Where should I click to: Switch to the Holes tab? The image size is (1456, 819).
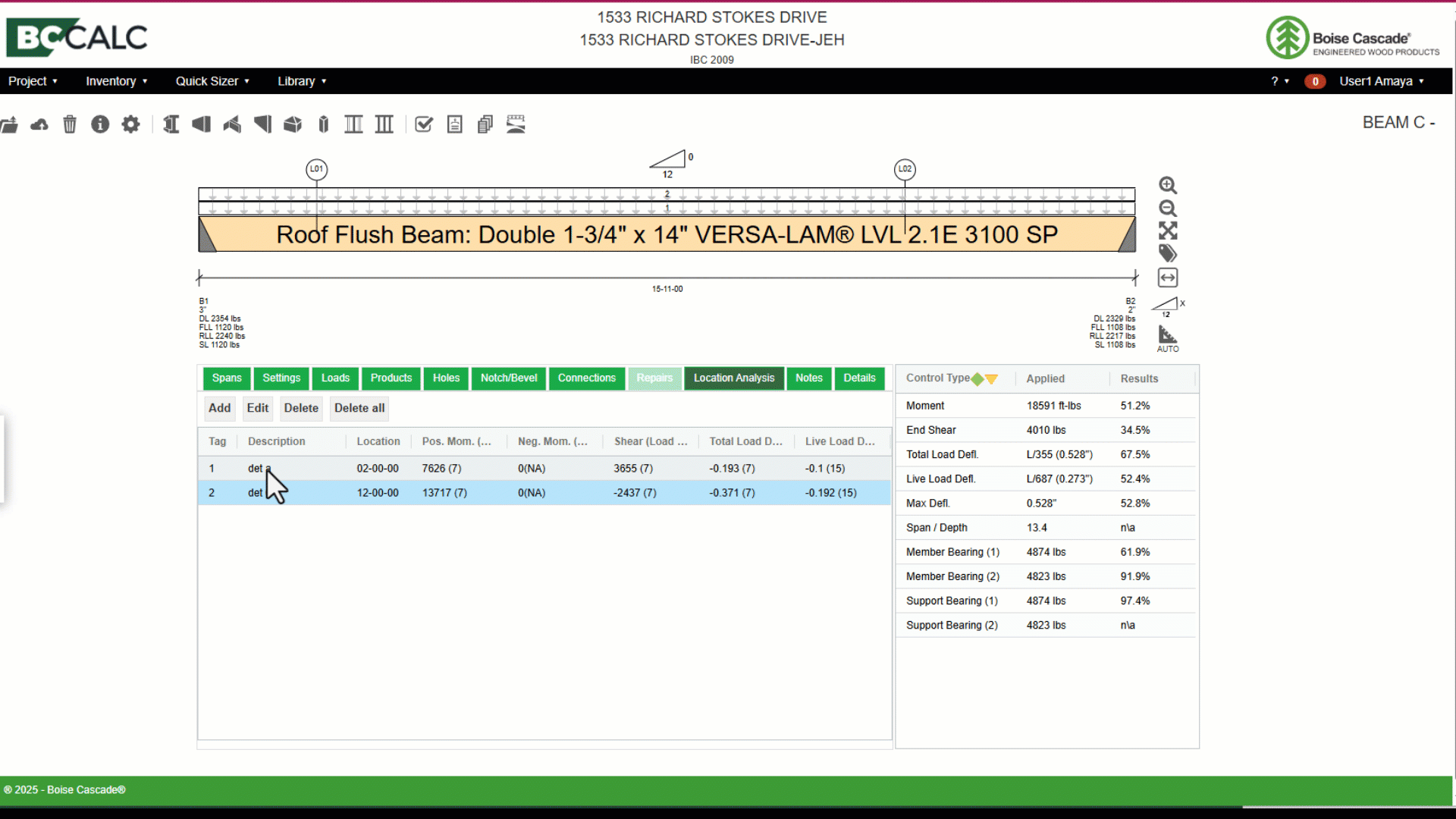tap(446, 378)
